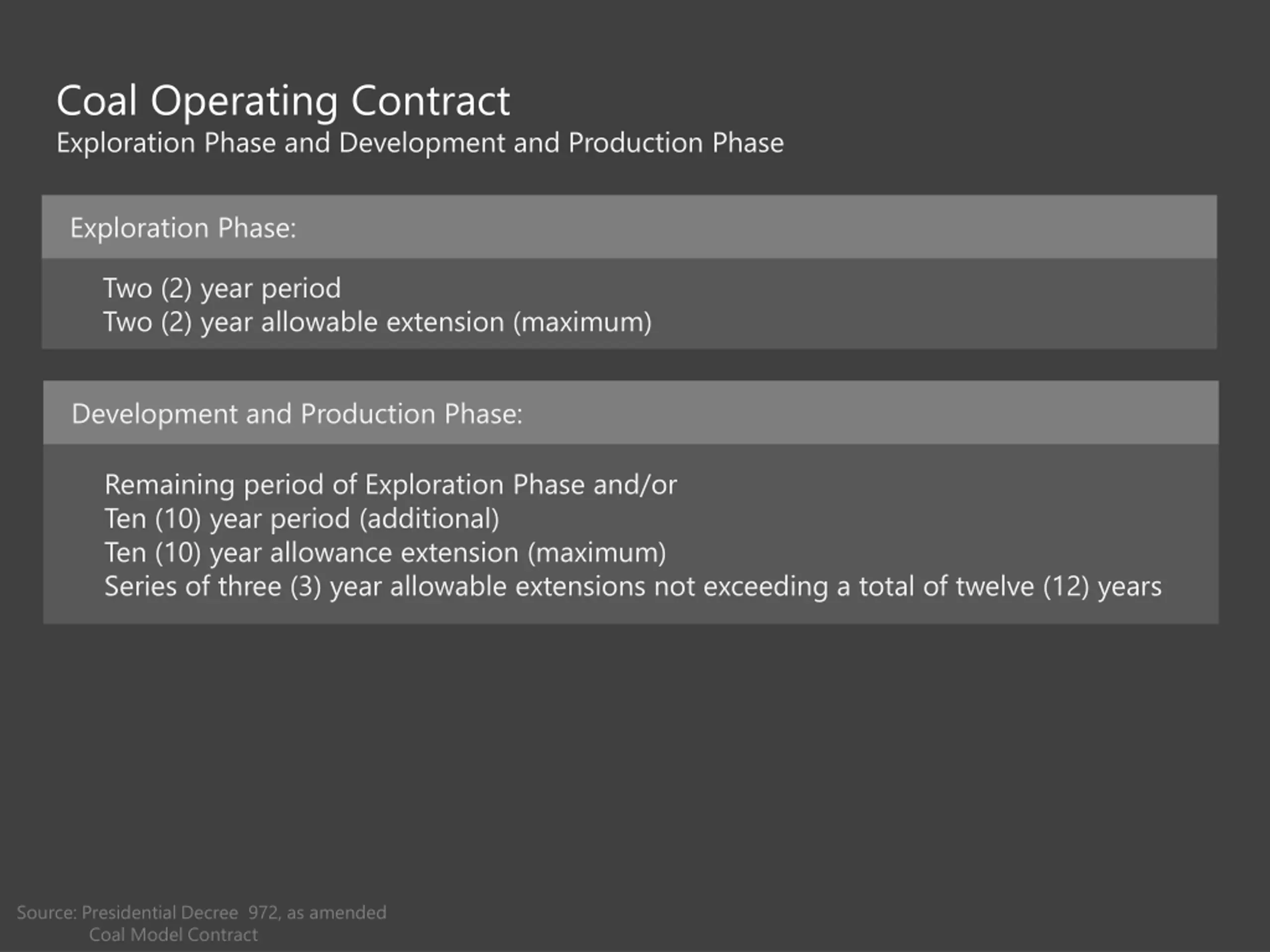1270x952 pixels.
Task: Click '(additional)' in the ten year period line
Action: click(x=430, y=519)
